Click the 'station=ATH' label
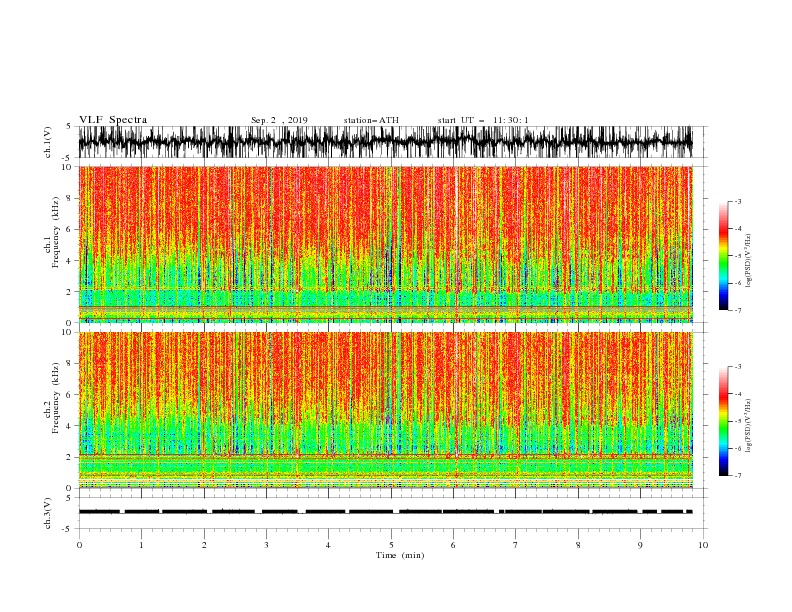792x612 pixels. [x=371, y=120]
